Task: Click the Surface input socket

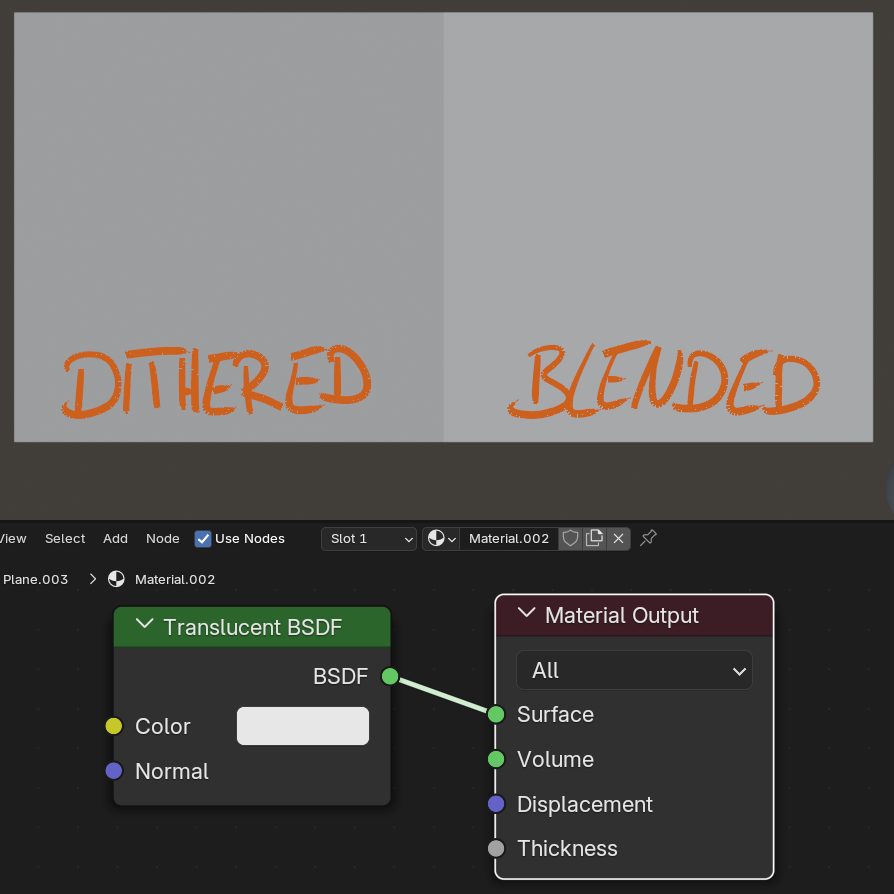Action: [x=496, y=714]
